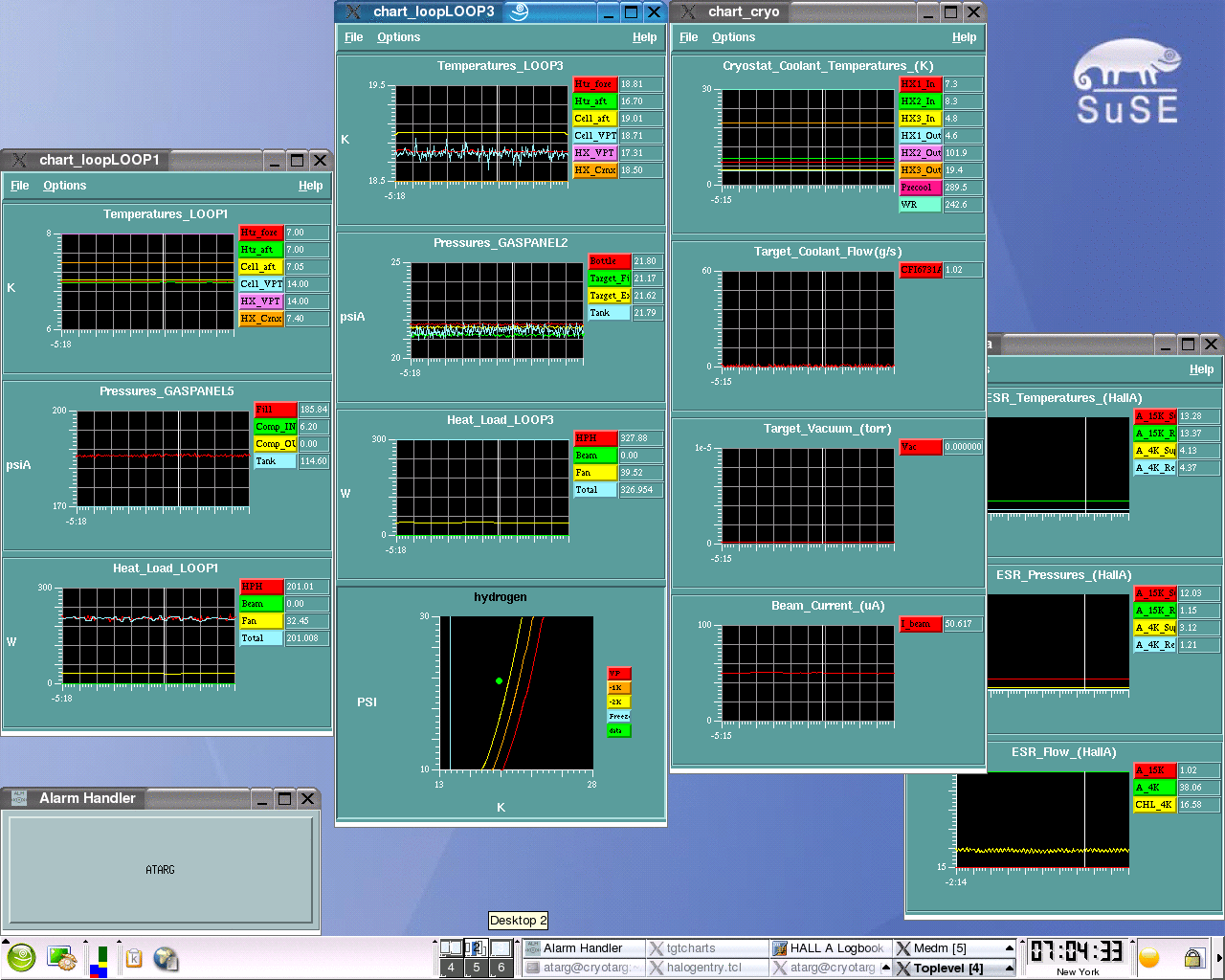This screenshot has width=1225, height=980.
Task: Open Help menu in chart_cryo
Action: click(964, 37)
